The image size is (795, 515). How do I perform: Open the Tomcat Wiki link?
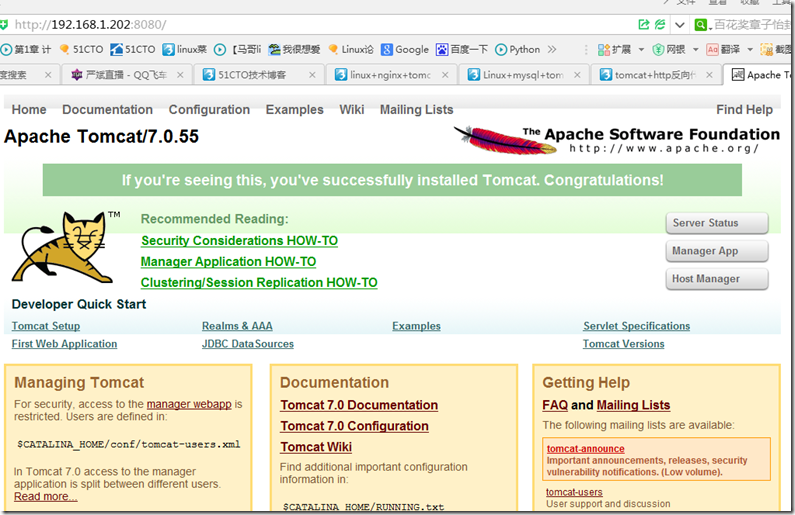tap(316, 447)
